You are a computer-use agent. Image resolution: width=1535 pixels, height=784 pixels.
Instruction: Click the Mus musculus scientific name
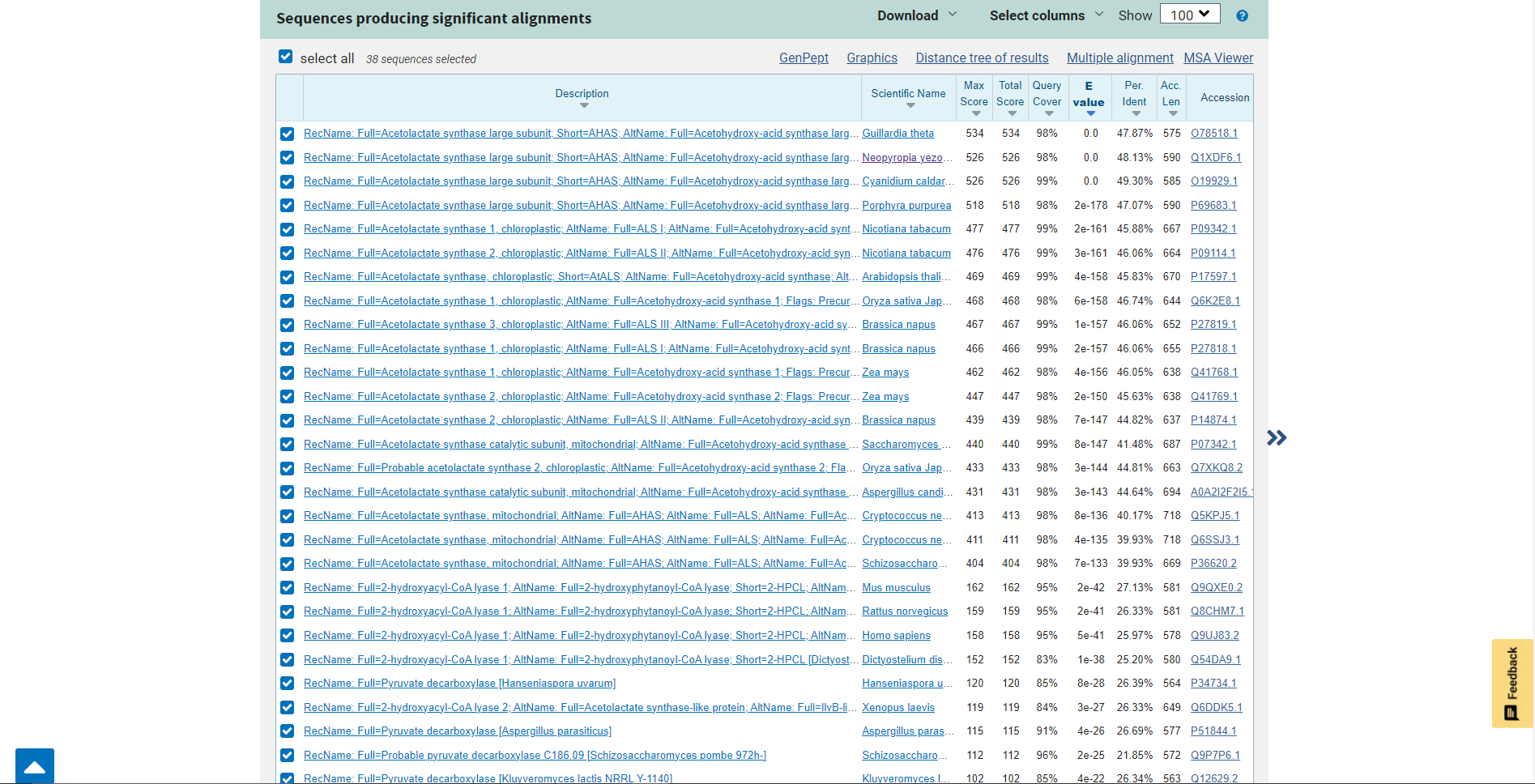896,588
